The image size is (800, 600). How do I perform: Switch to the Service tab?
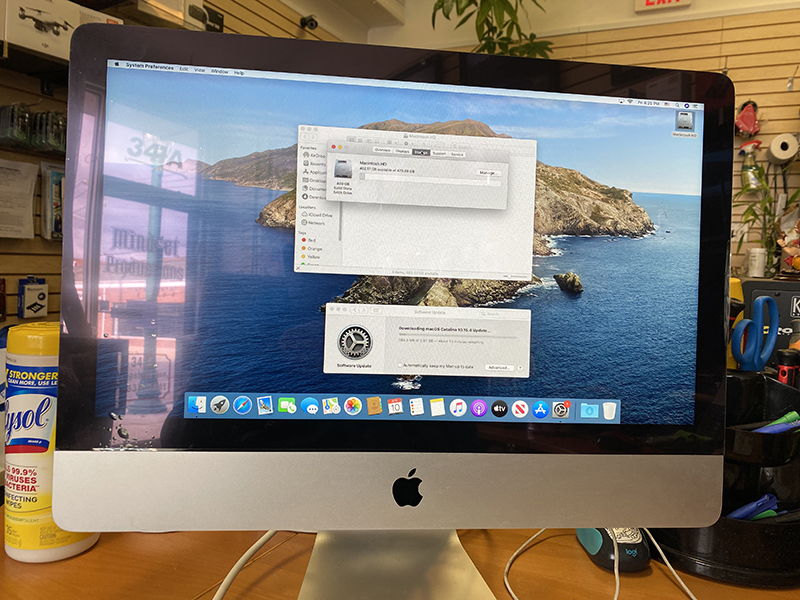457,155
